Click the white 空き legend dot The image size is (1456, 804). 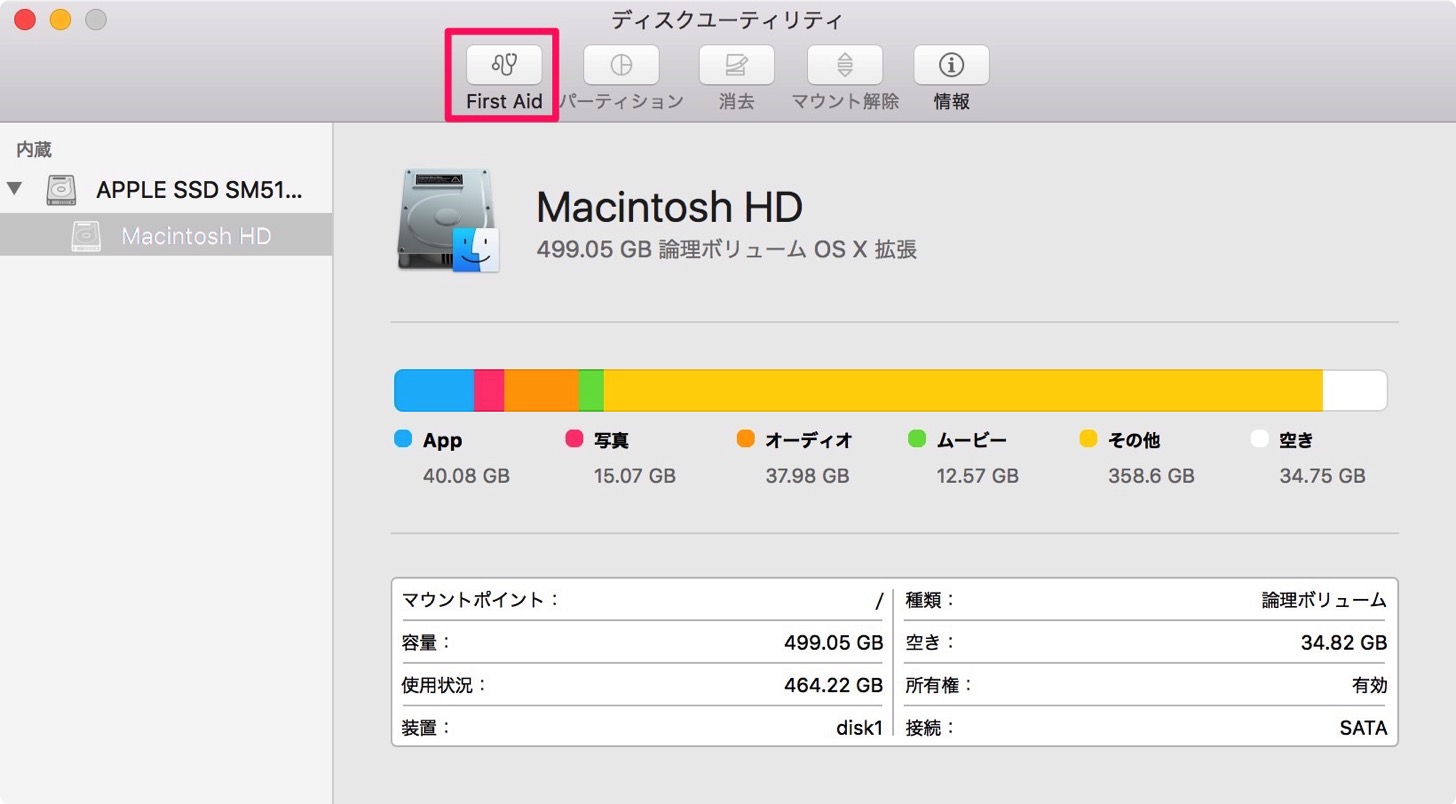(x=1260, y=439)
